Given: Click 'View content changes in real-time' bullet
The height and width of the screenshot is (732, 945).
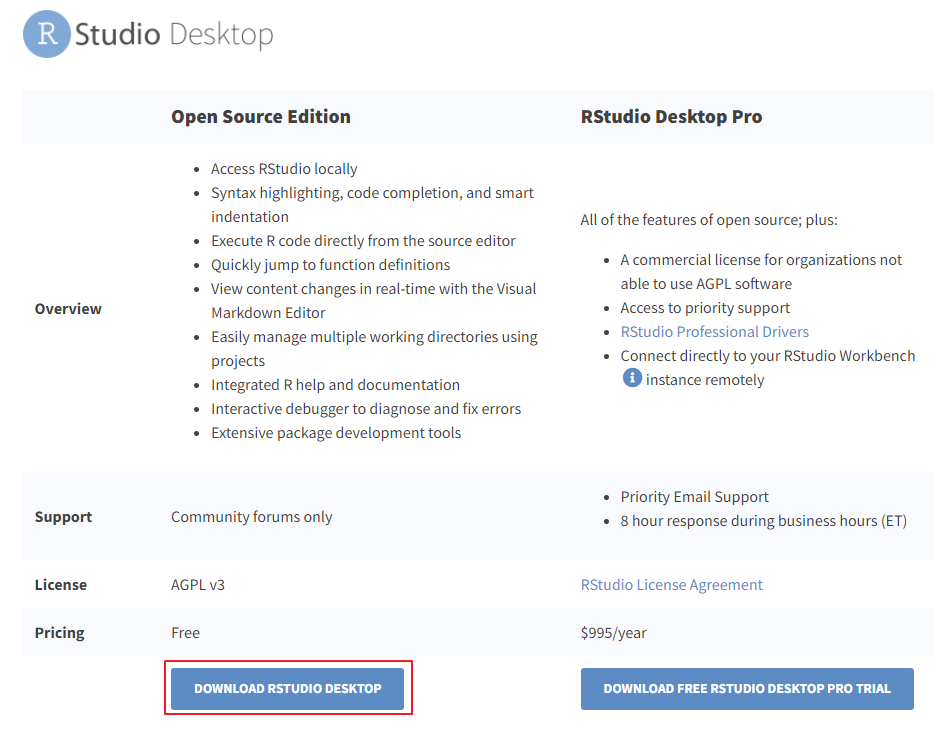Looking at the screenshot, I should (x=373, y=301).
